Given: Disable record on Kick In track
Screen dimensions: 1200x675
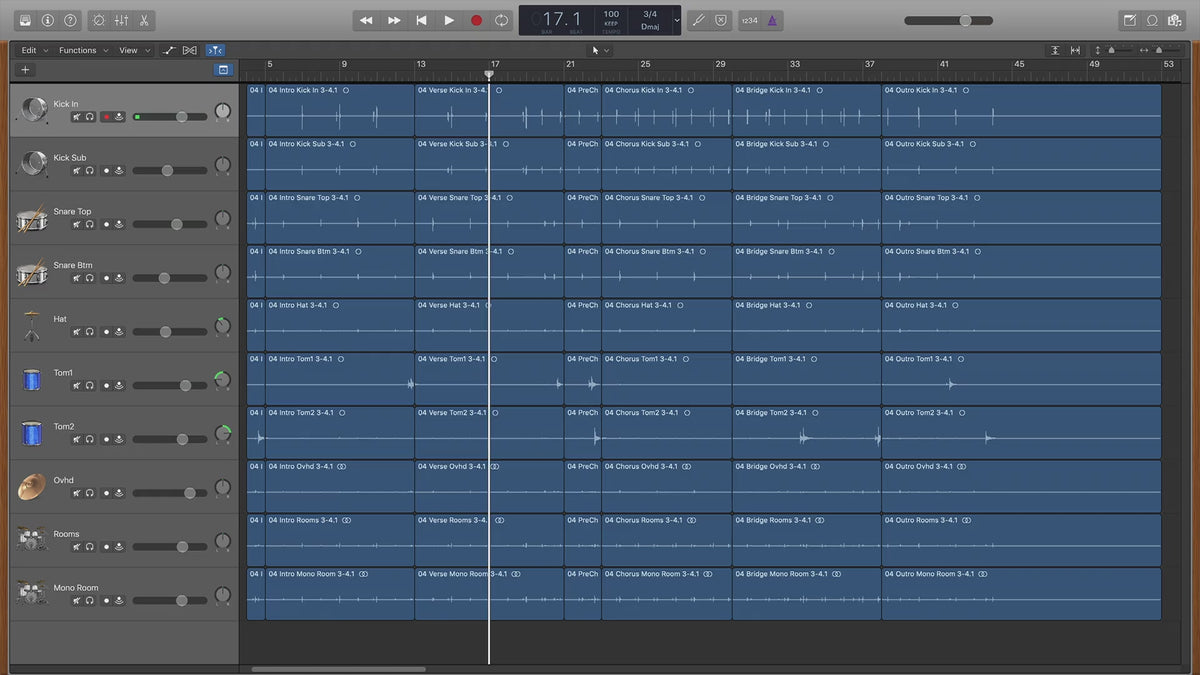Looking at the screenshot, I should pyautogui.click(x=106, y=117).
